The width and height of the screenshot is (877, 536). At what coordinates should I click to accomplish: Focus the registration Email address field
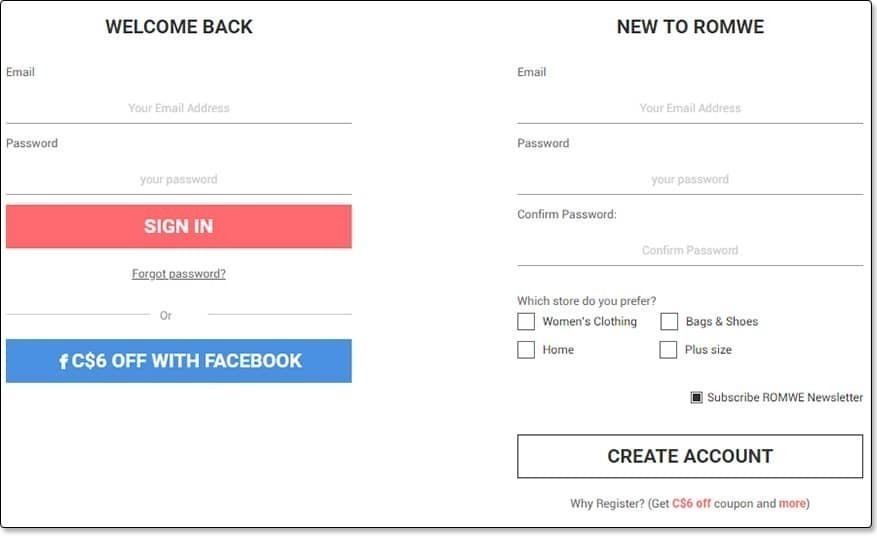pyautogui.click(x=690, y=108)
